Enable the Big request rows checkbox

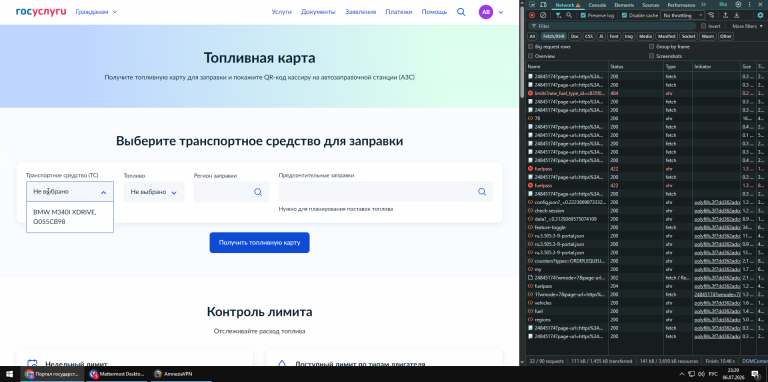coord(530,47)
